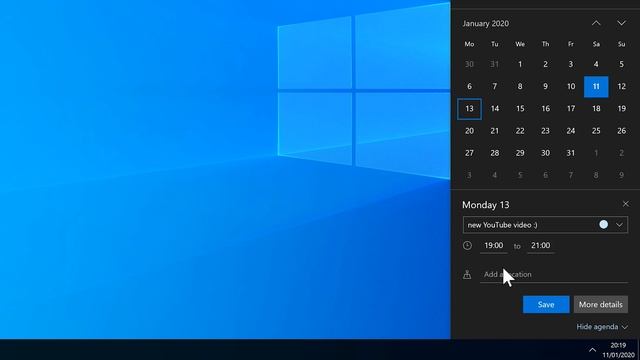This screenshot has width=640, height=360.
Task: Choose January 24 in the calendar
Action: (x=571, y=131)
